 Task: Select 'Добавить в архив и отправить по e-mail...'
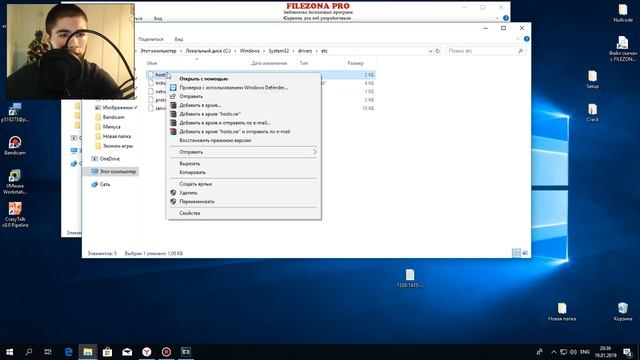pos(224,123)
